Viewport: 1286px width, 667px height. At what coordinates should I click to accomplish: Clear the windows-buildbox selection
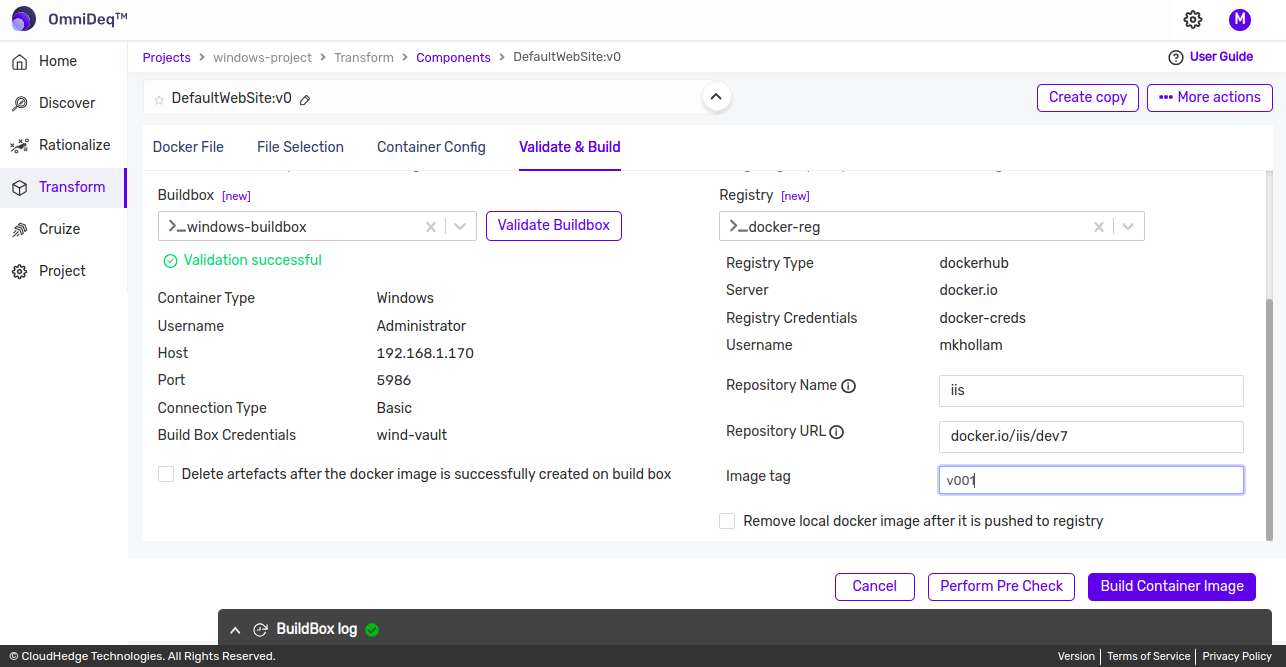pos(431,227)
